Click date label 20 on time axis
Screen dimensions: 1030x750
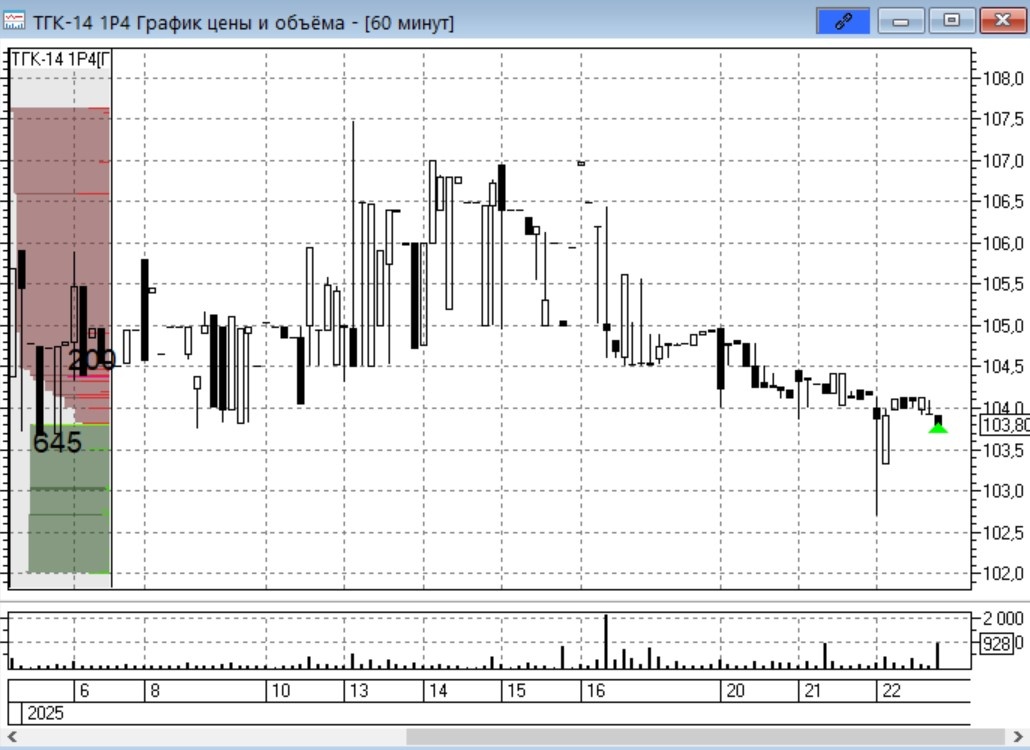tap(735, 691)
